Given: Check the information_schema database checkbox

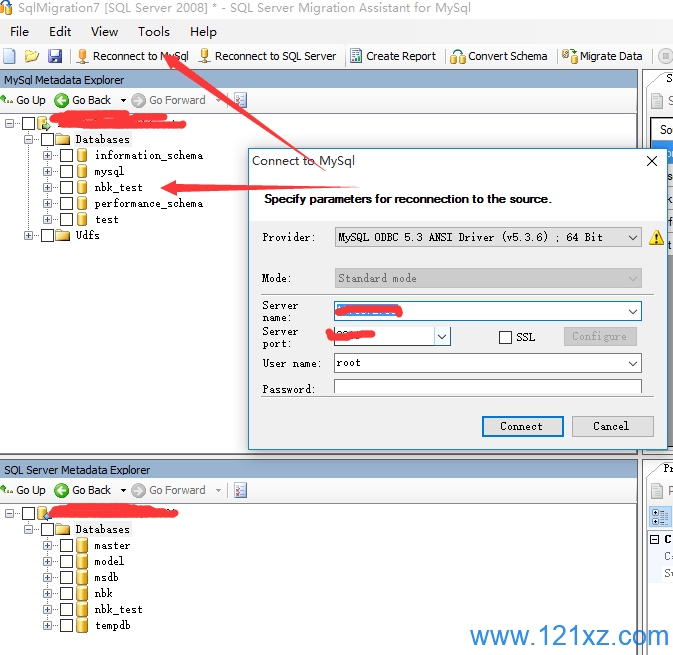Looking at the screenshot, I should click(66, 155).
